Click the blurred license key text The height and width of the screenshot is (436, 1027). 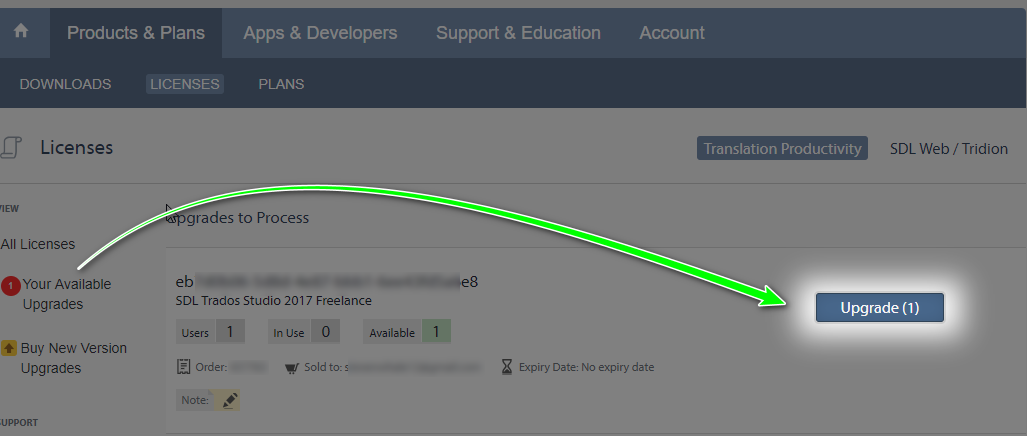pyautogui.click(x=327, y=282)
